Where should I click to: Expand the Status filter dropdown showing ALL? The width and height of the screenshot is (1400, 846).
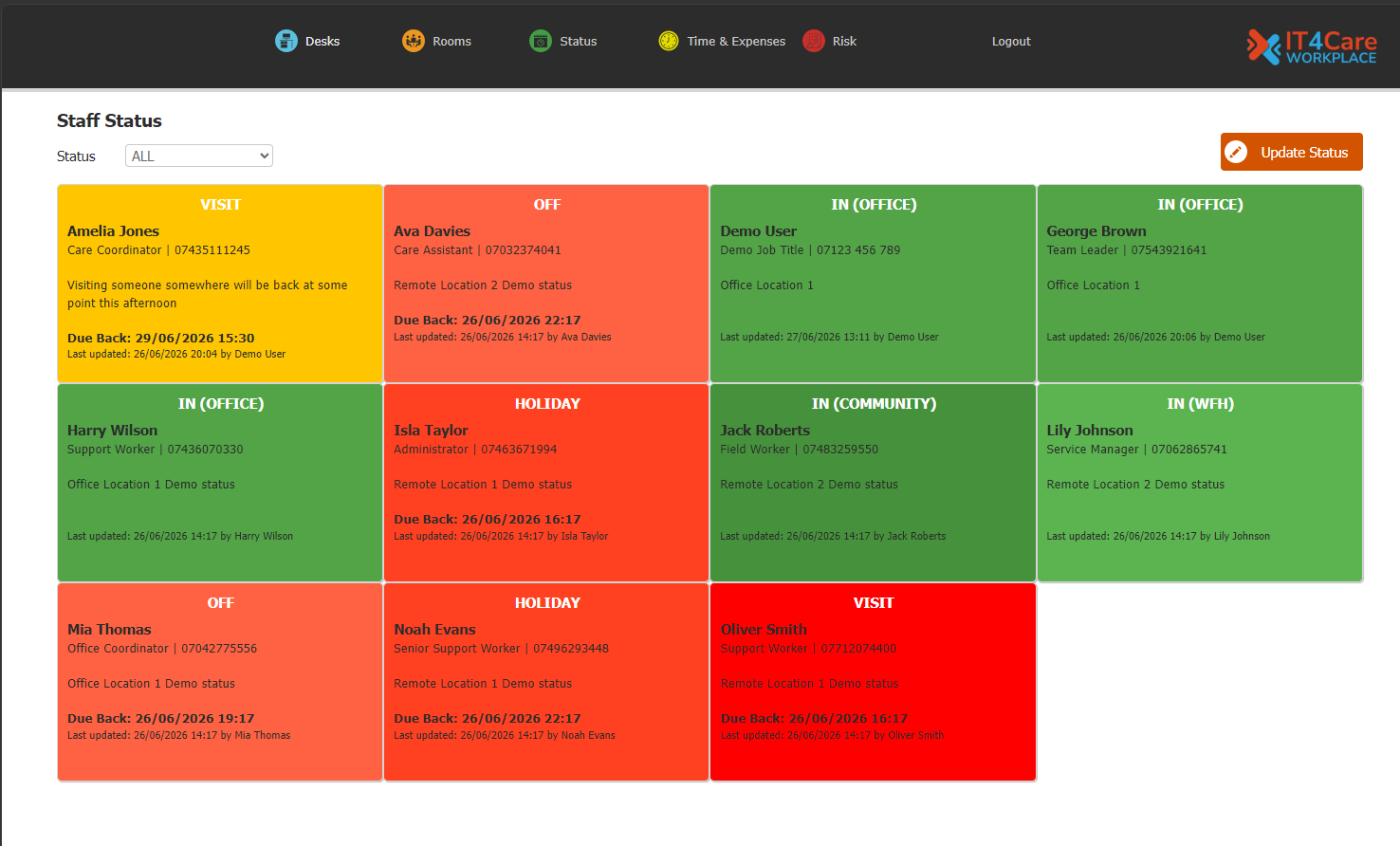[x=199, y=156]
